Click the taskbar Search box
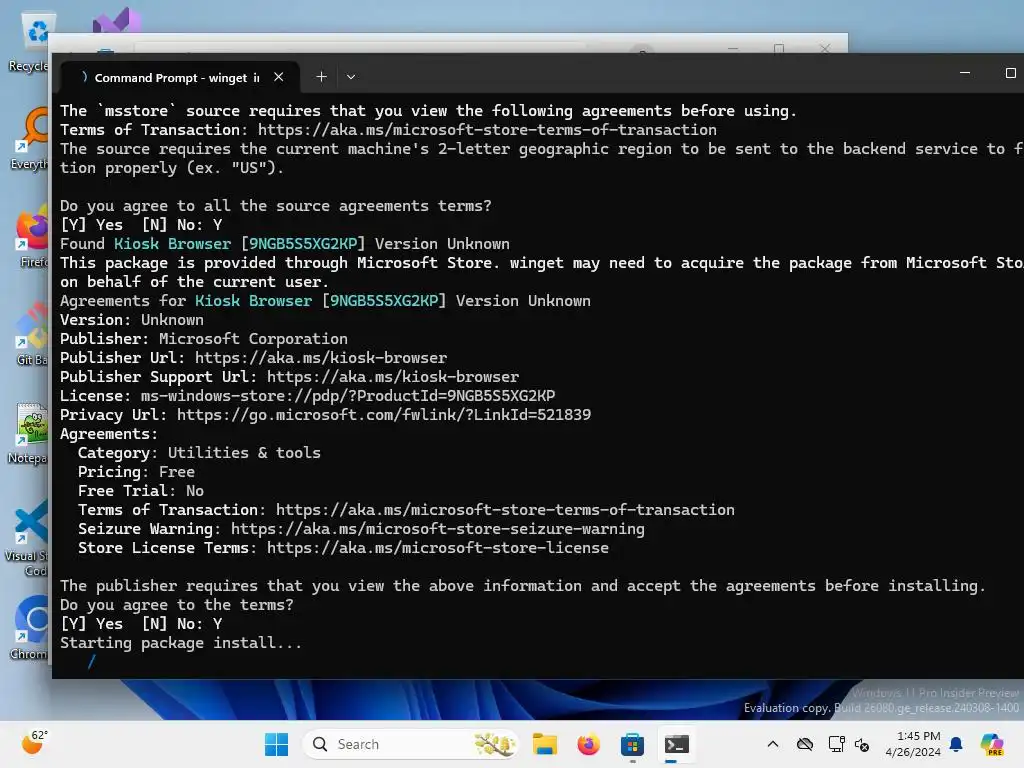 [410, 744]
